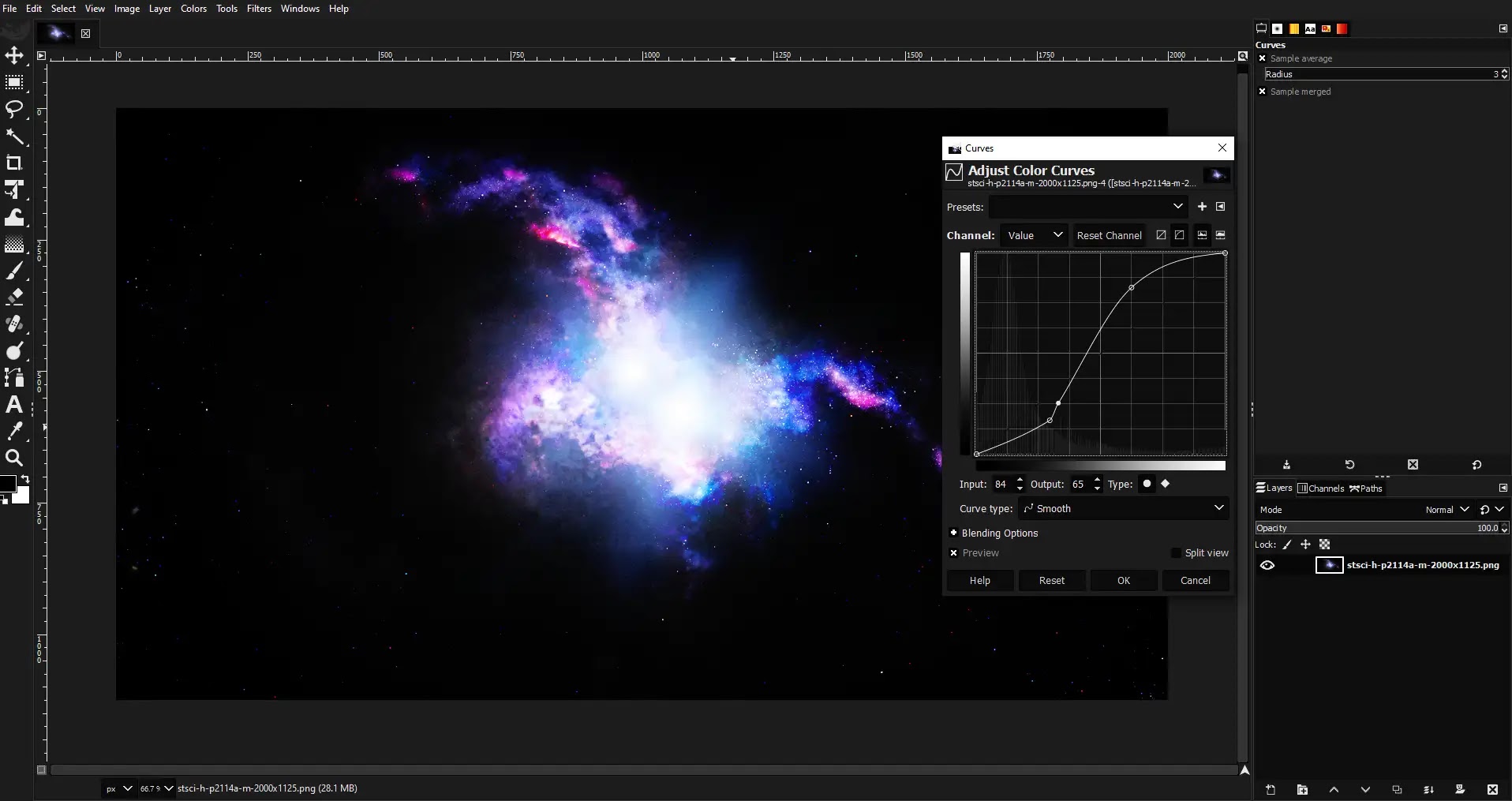Expand the Curve type Smooth dropdown

click(1124, 508)
